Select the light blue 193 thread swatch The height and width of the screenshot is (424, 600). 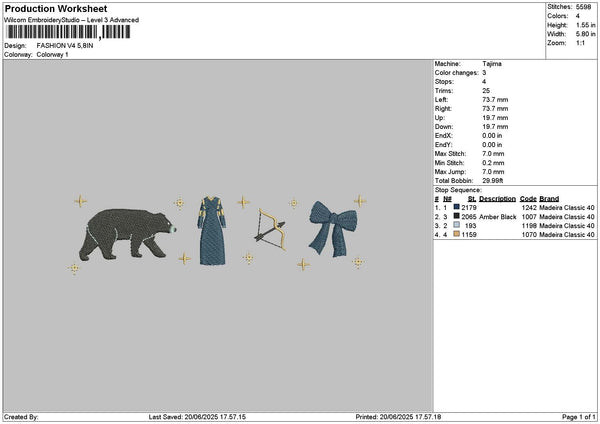(457, 225)
